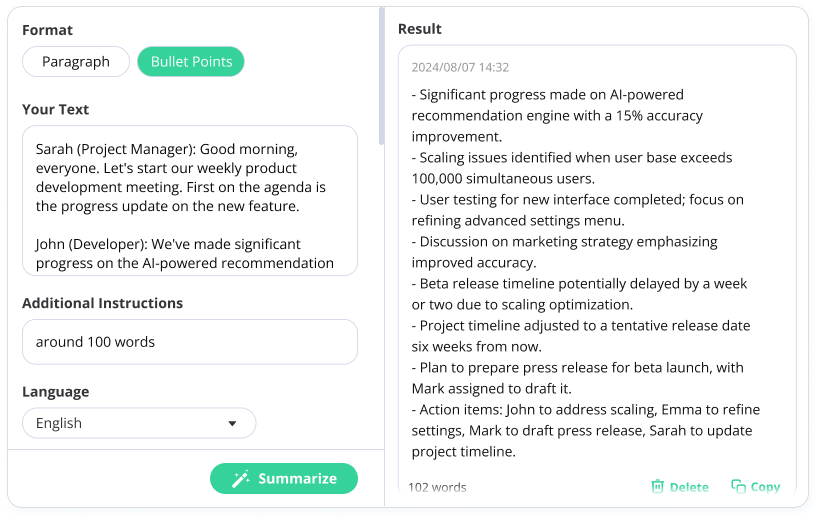
Task: Click the Action items bullet in result
Action: coord(586,431)
